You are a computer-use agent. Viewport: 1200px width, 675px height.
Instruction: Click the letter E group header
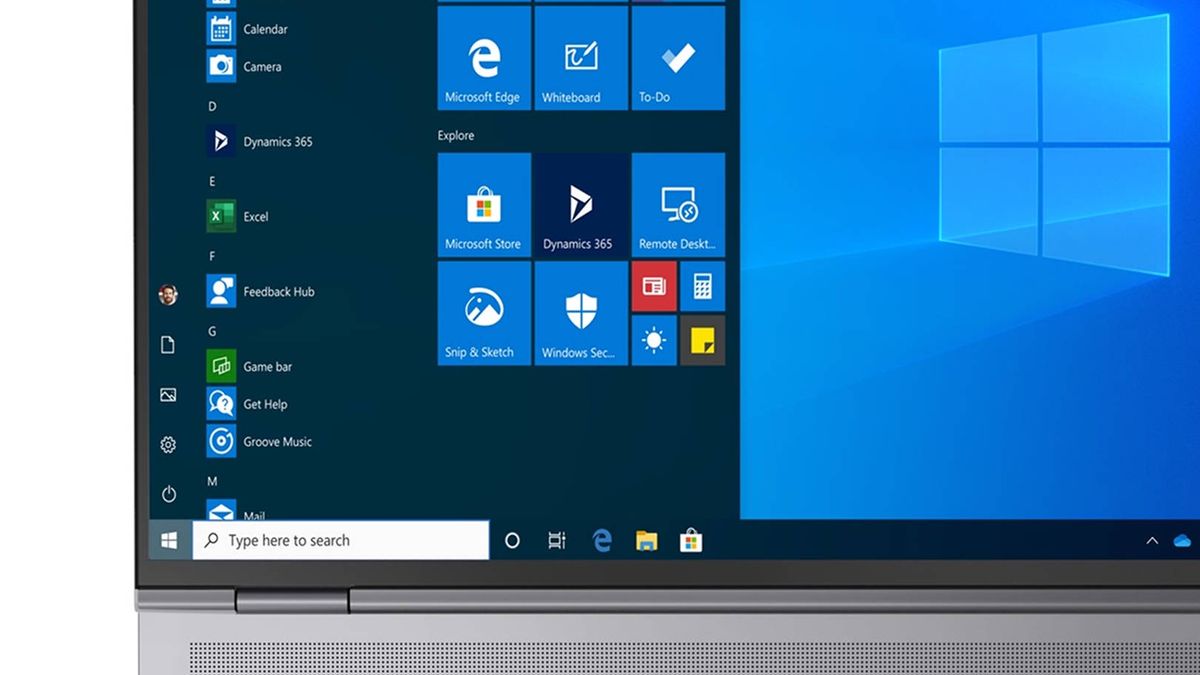[212, 181]
